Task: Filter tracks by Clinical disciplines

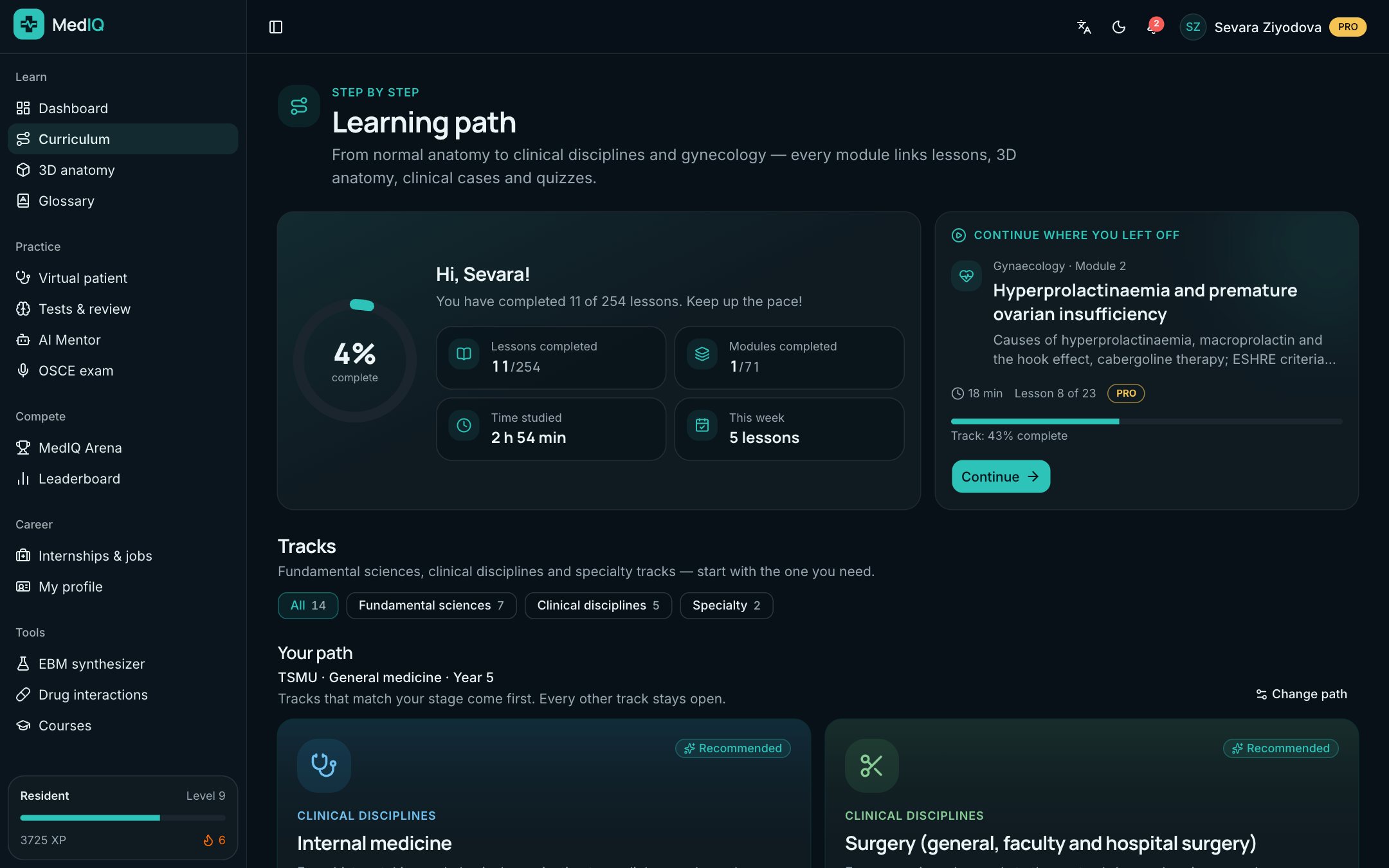Action: pos(598,606)
